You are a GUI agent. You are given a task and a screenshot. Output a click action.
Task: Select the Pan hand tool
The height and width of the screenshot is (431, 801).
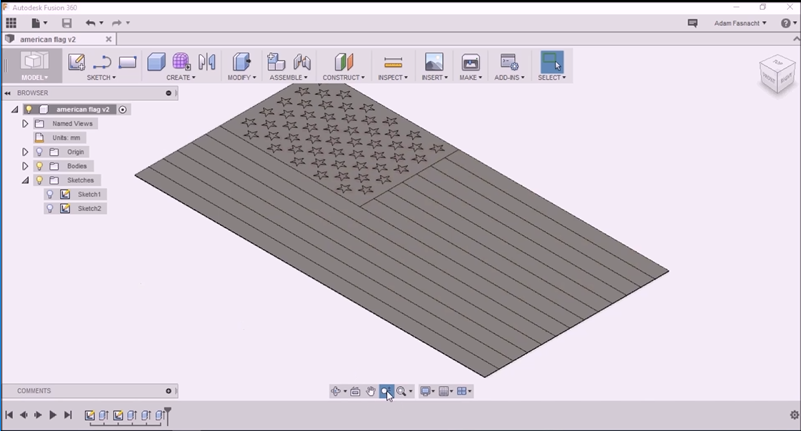point(370,391)
